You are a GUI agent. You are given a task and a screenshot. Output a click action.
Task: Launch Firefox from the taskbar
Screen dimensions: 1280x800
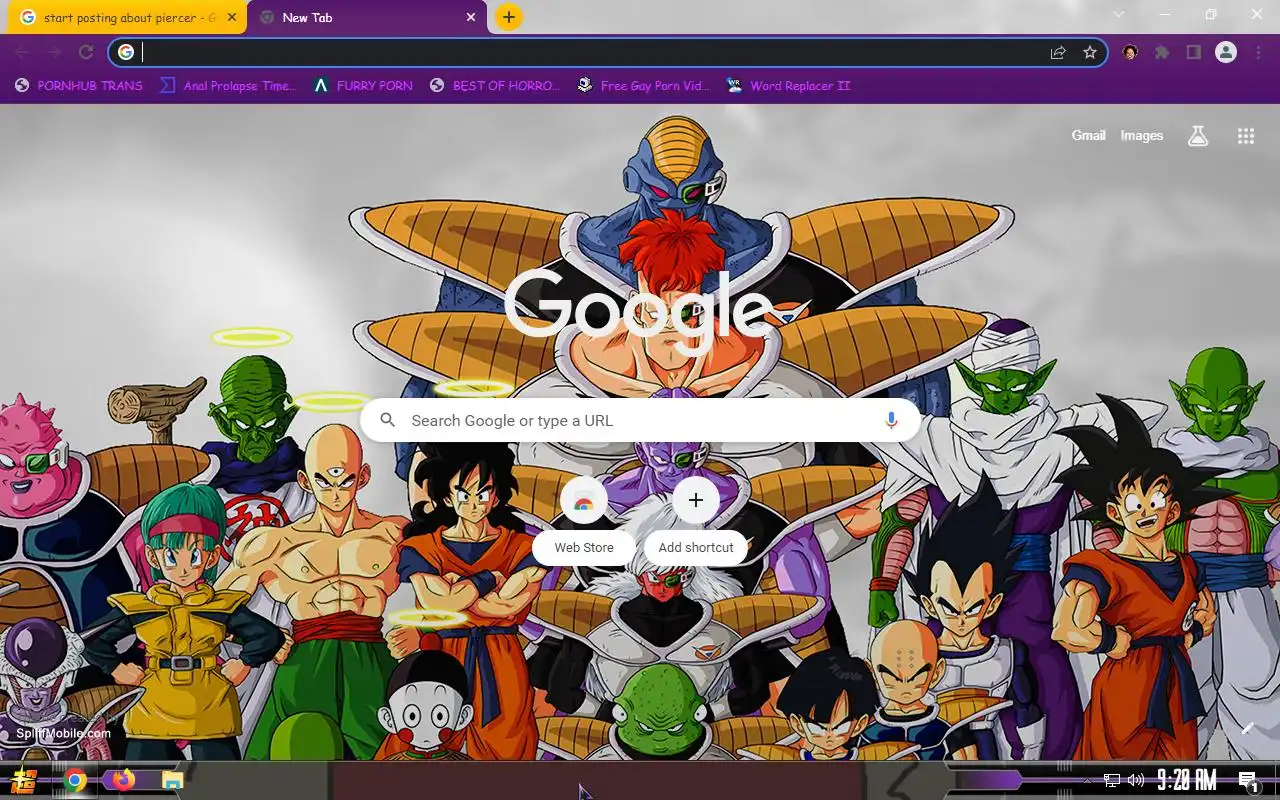pos(124,780)
